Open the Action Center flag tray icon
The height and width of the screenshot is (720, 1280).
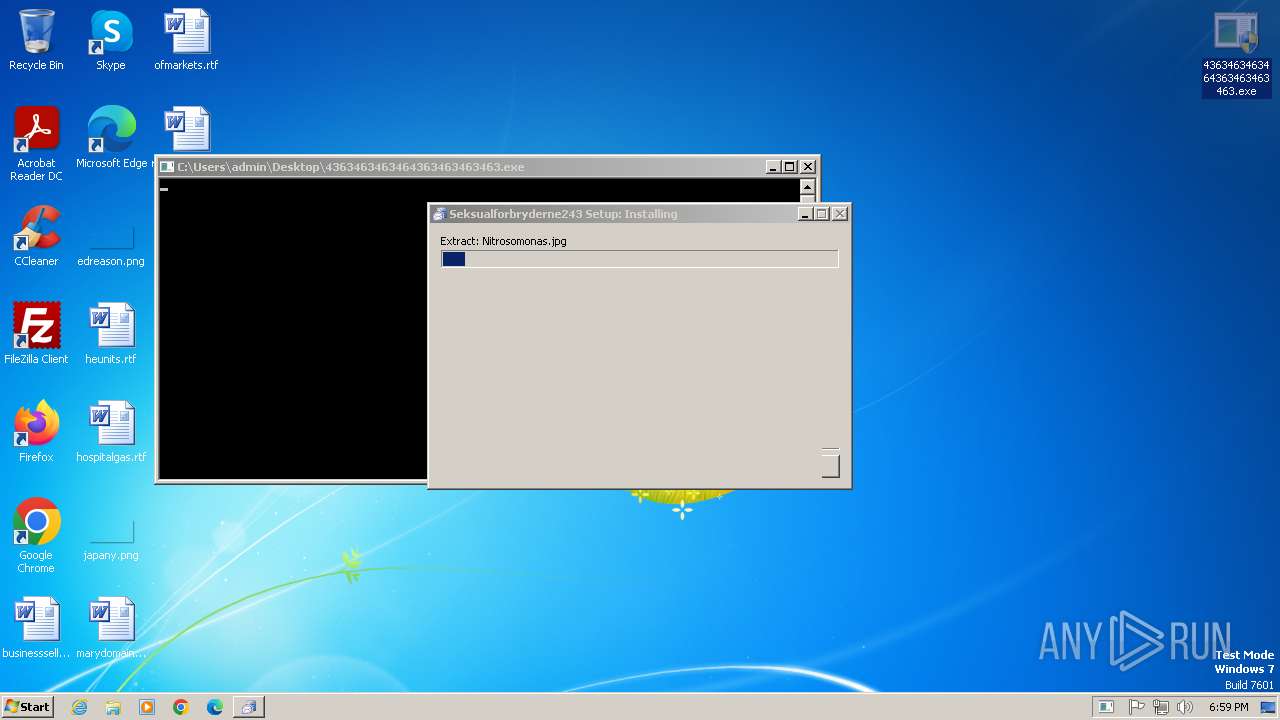(x=1137, y=707)
